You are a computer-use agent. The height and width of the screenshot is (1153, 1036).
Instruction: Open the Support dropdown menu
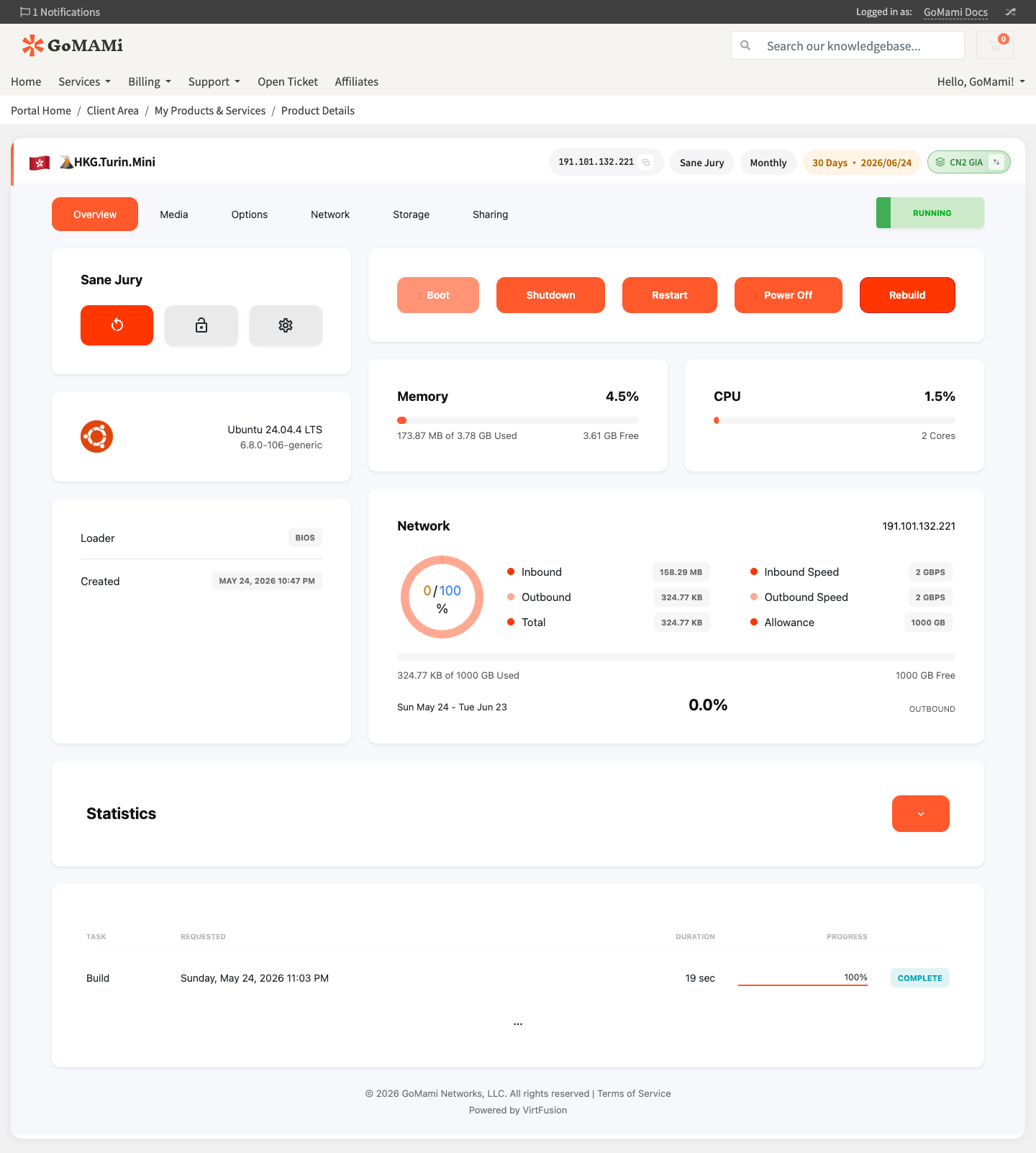214,81
